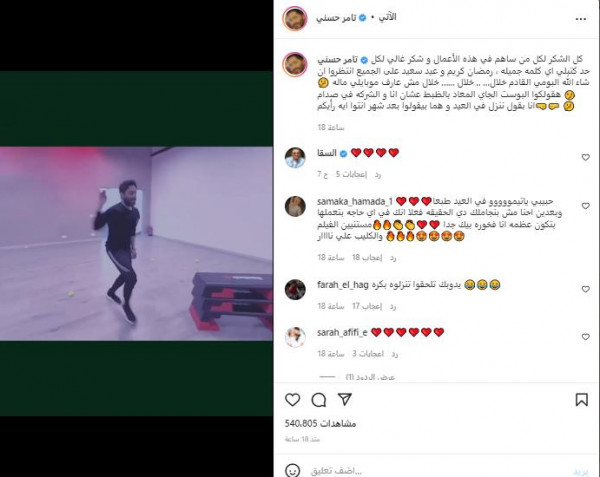Play the dancing video on the left
This screenshot has width=600, height=477.
click(x=136, y=244)
